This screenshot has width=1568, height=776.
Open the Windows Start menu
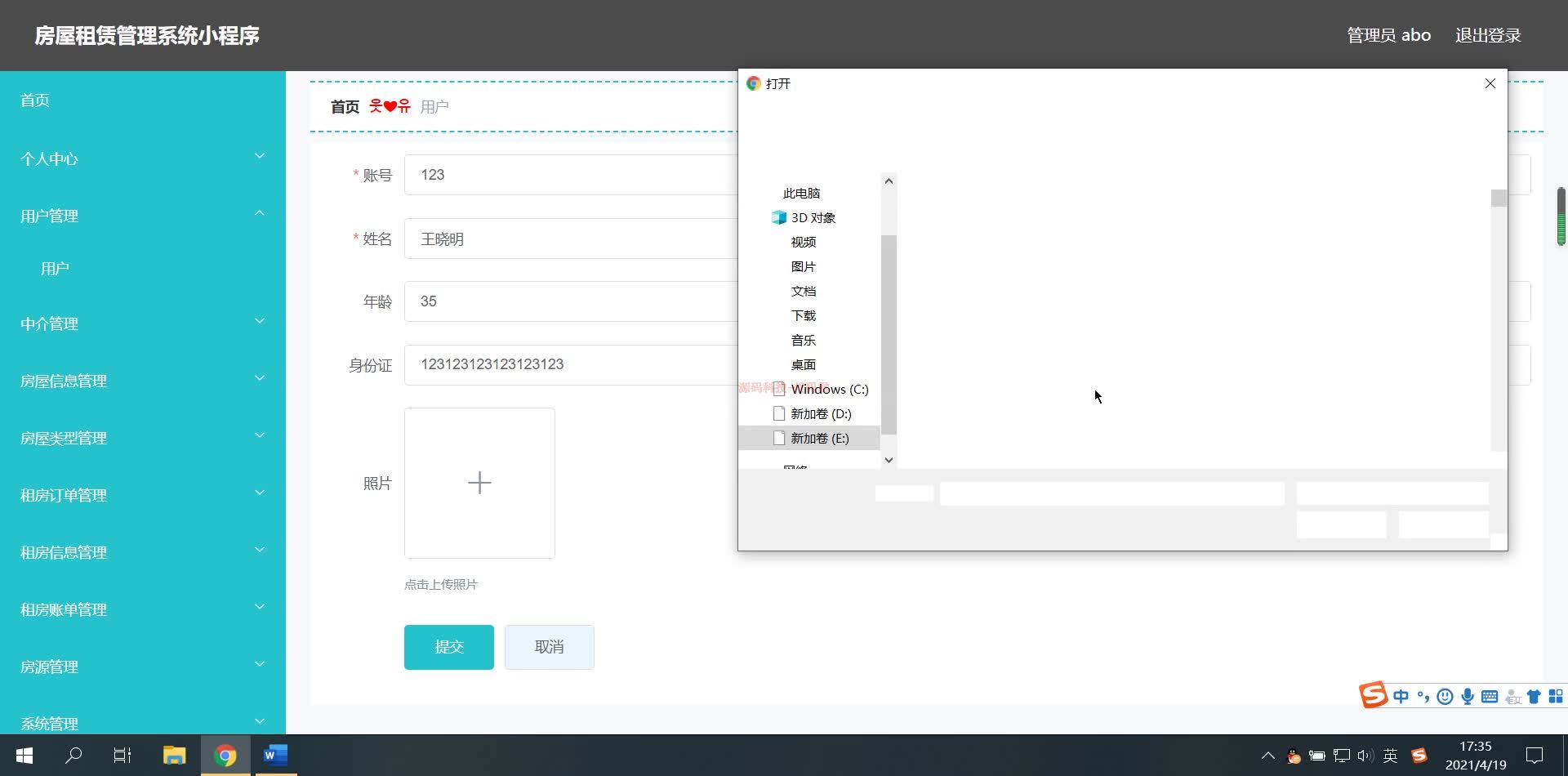(x=24, y=755)
